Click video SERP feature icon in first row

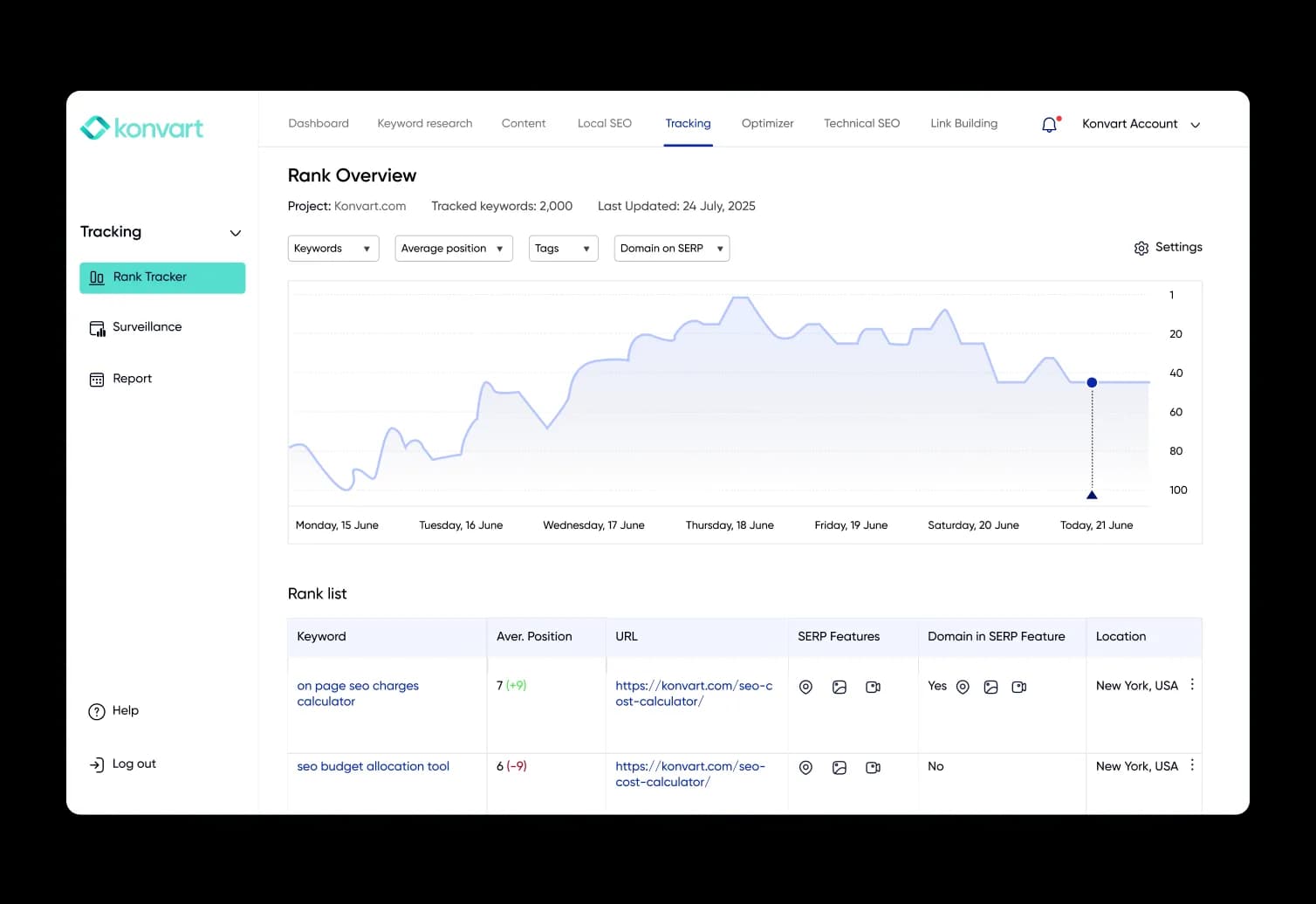click(x=873, y=688)
